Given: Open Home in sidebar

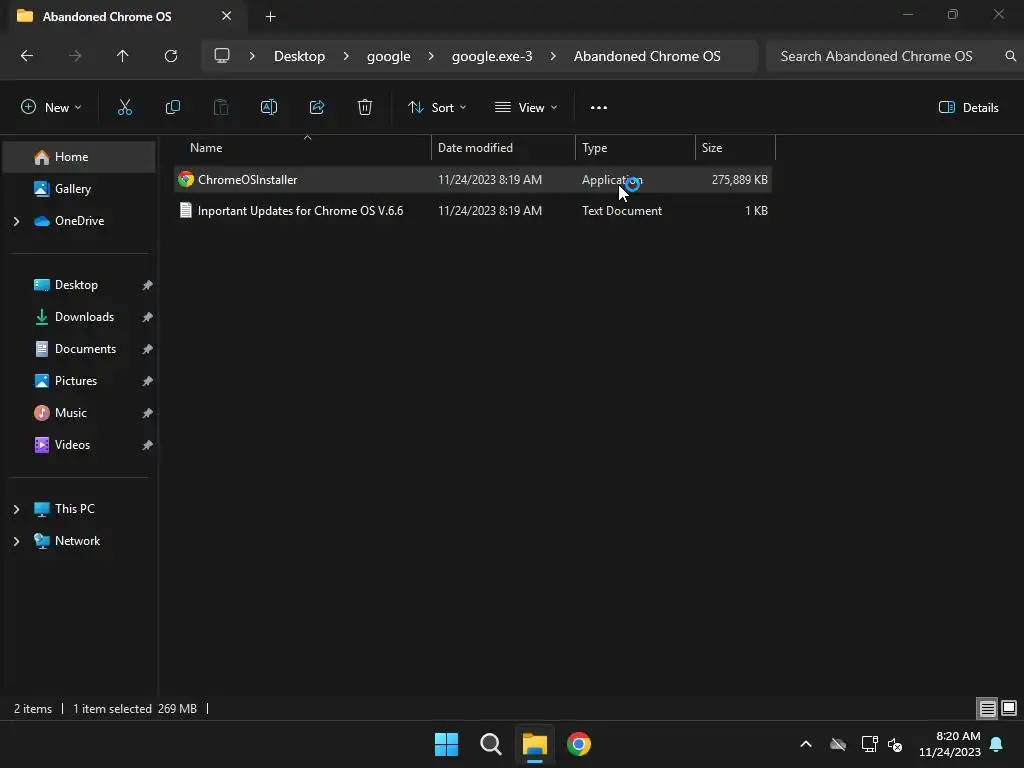Looking at the screenshot, I should (x=79, y=157).
